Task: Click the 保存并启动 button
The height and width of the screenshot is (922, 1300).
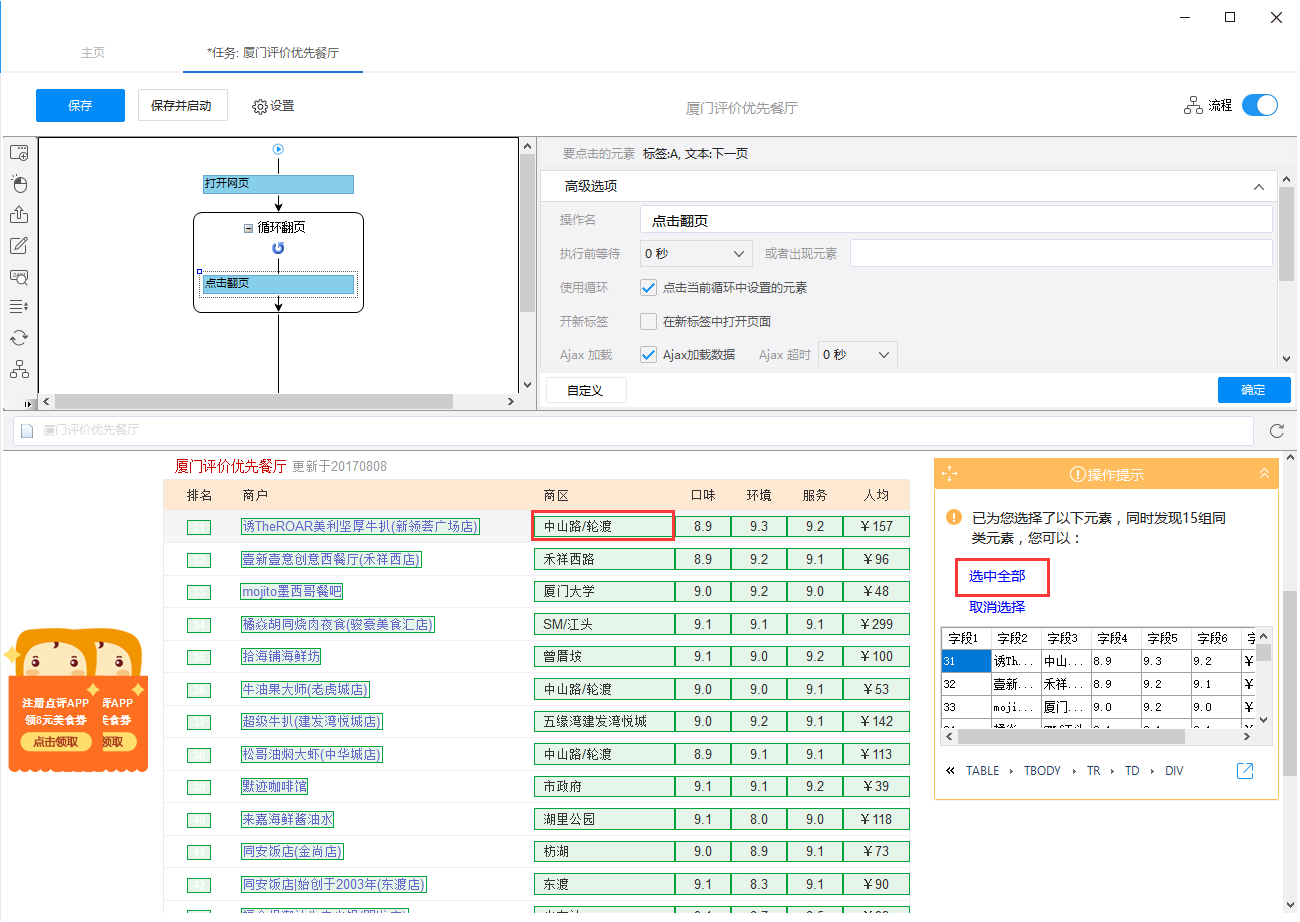Action: click(182, 105)
